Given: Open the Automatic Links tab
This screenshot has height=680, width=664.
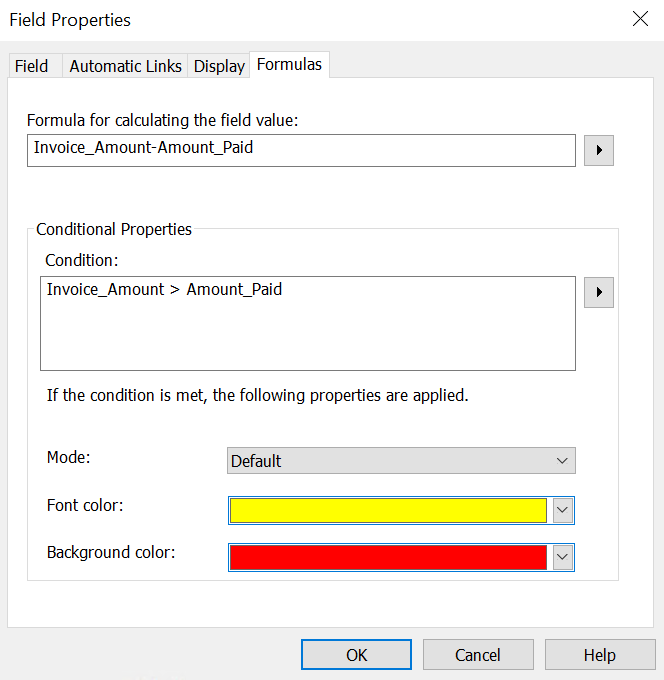Looking at the screenshot, I should coord(125,66).
